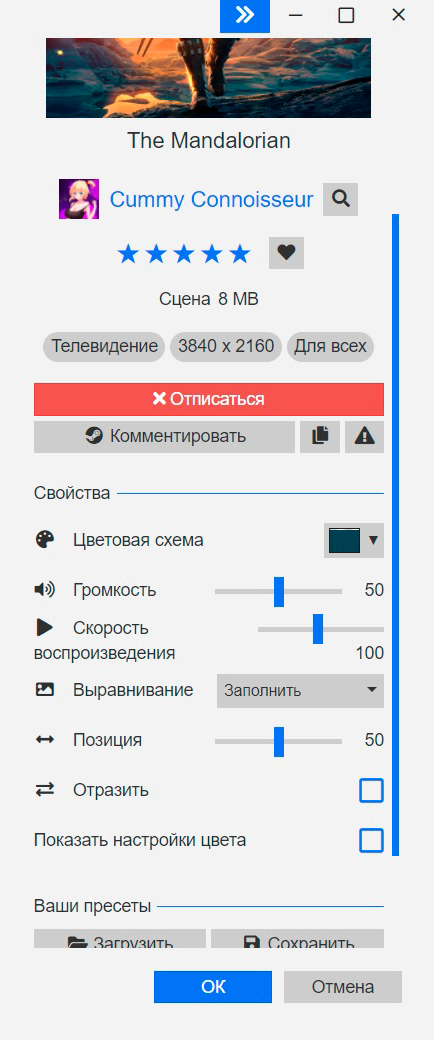Rate wallpaper with the fifth star

pos(240,253)
